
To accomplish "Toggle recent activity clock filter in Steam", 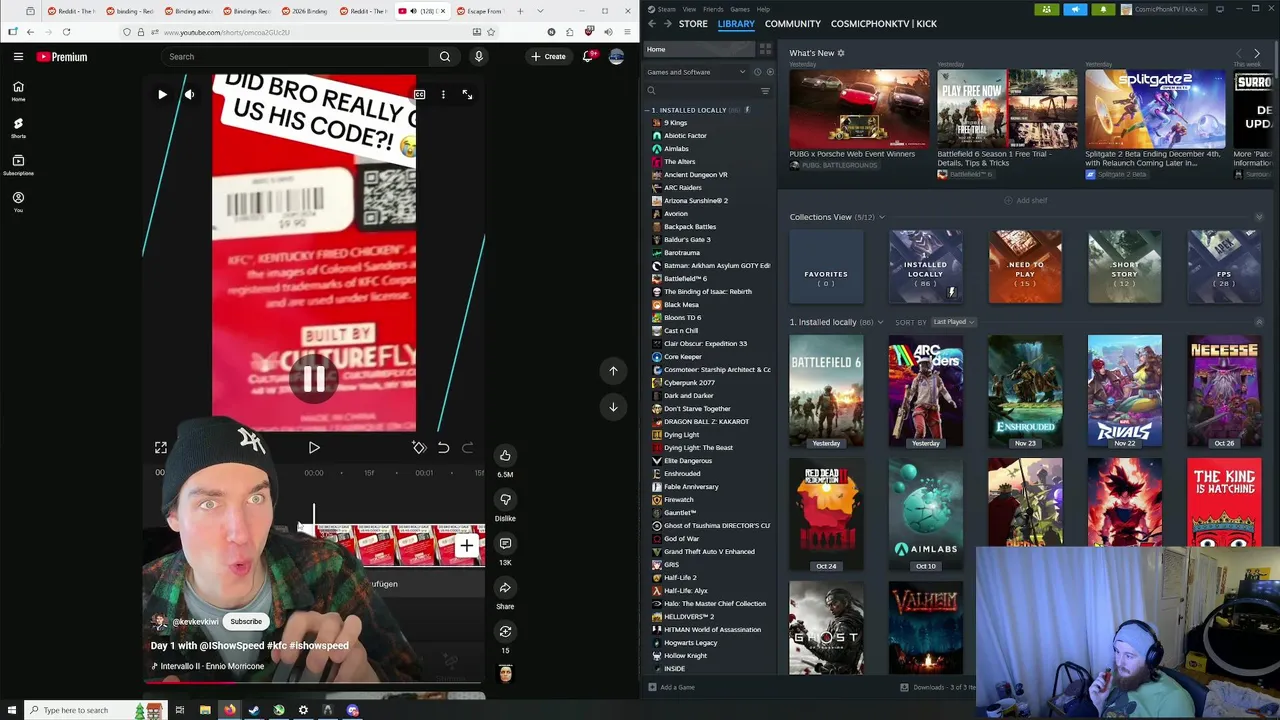I will tap(757, 72).
